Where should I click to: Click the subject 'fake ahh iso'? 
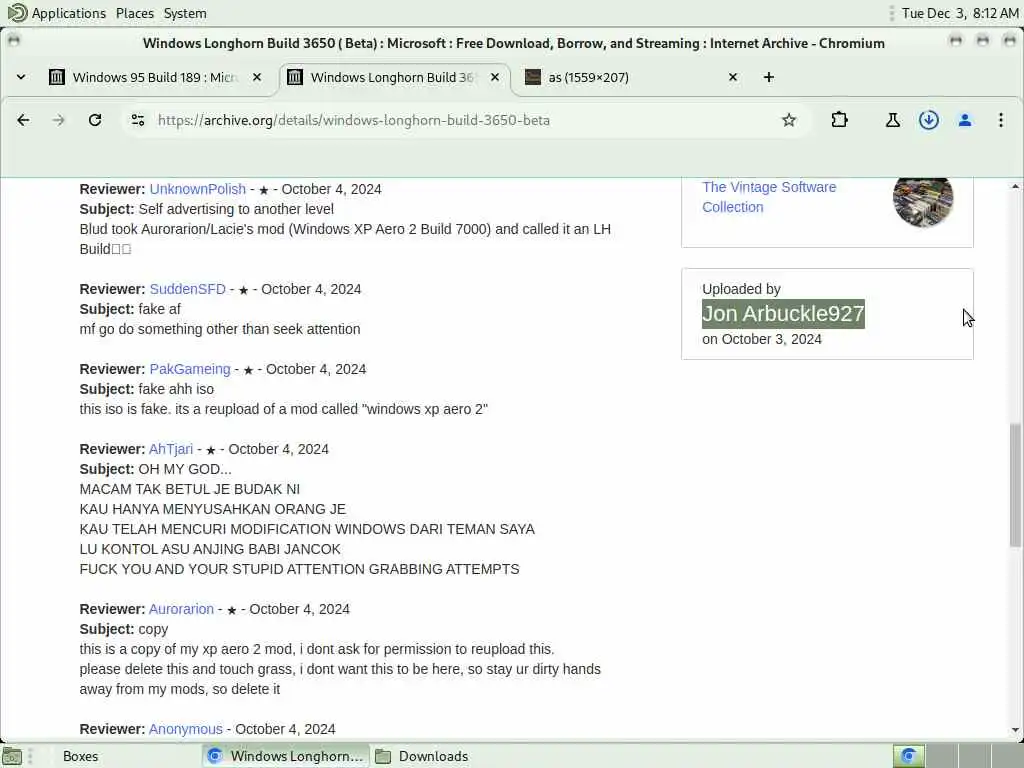coord(176,389)
